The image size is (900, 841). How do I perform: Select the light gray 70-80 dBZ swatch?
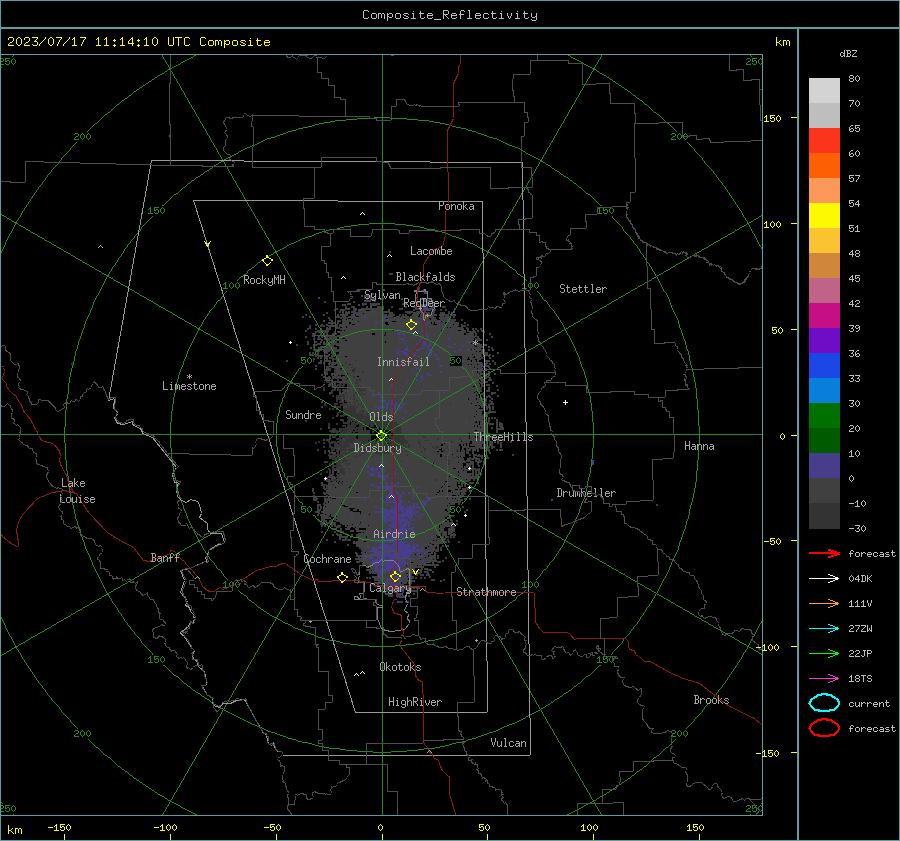click(x=824, y=90)
